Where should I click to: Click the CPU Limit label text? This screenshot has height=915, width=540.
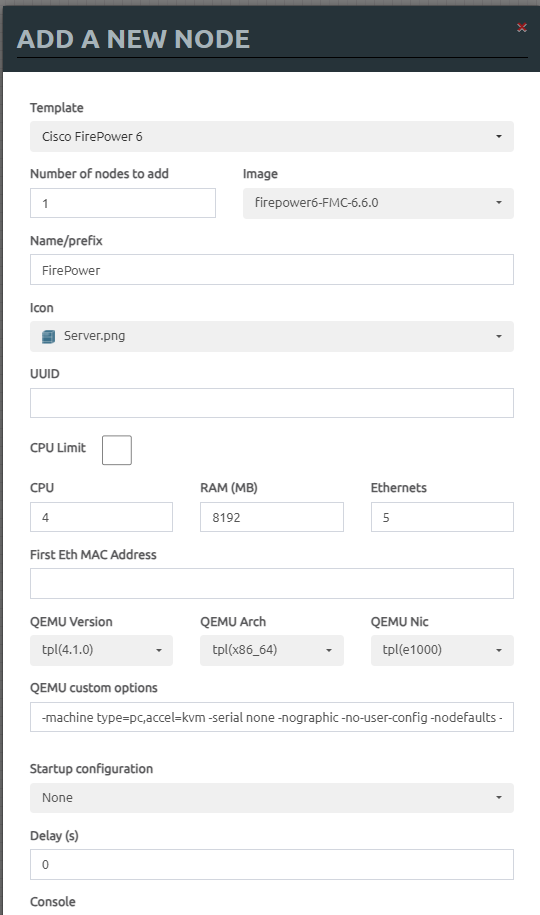(x=58, y=448)
